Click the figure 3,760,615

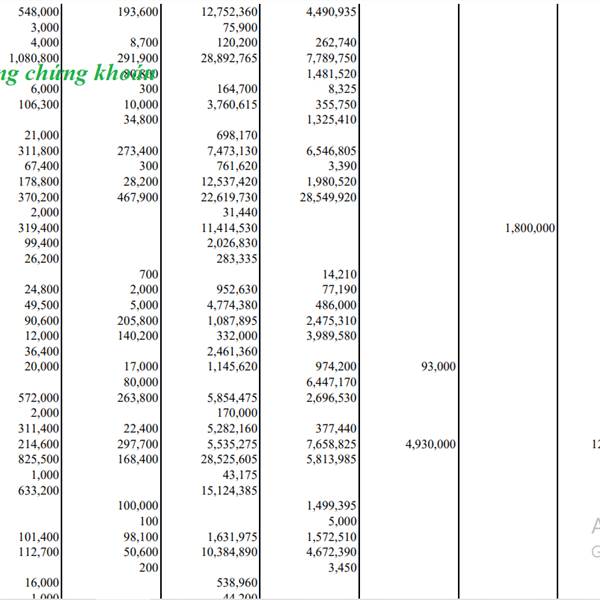click(x=232, y=104)
